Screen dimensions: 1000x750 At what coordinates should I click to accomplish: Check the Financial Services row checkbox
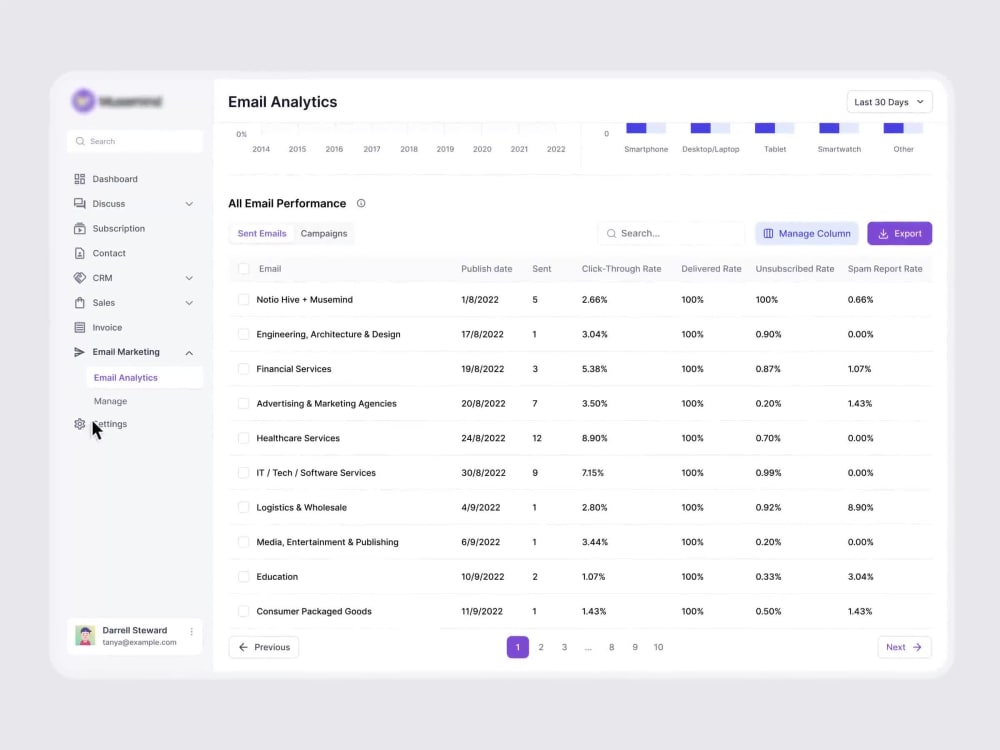point(244,369)
